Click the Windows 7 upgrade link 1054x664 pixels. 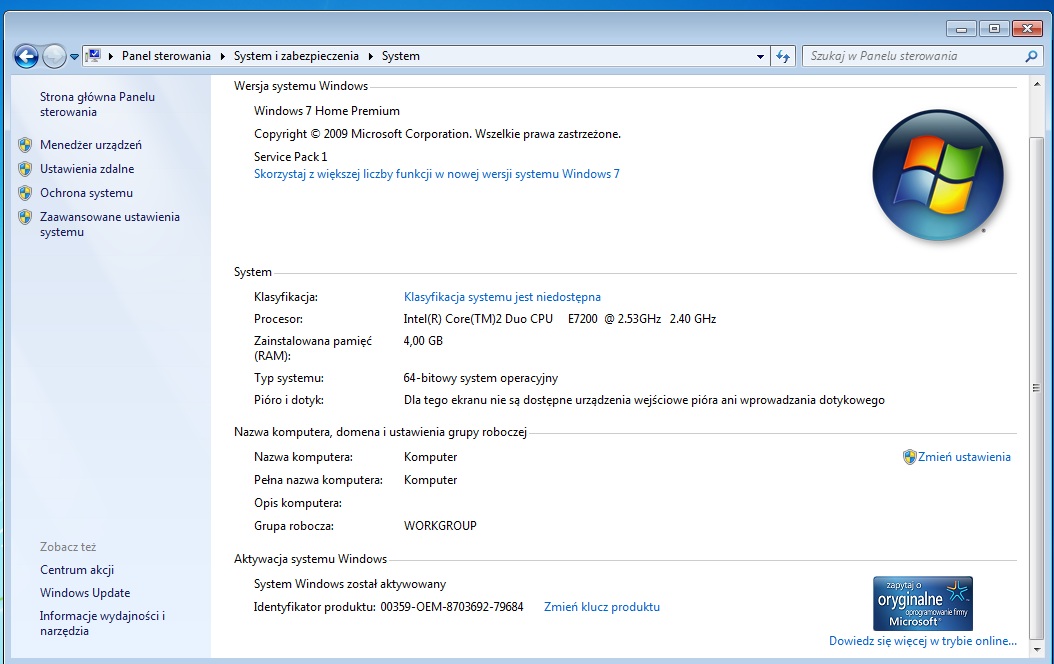(437, 174)
